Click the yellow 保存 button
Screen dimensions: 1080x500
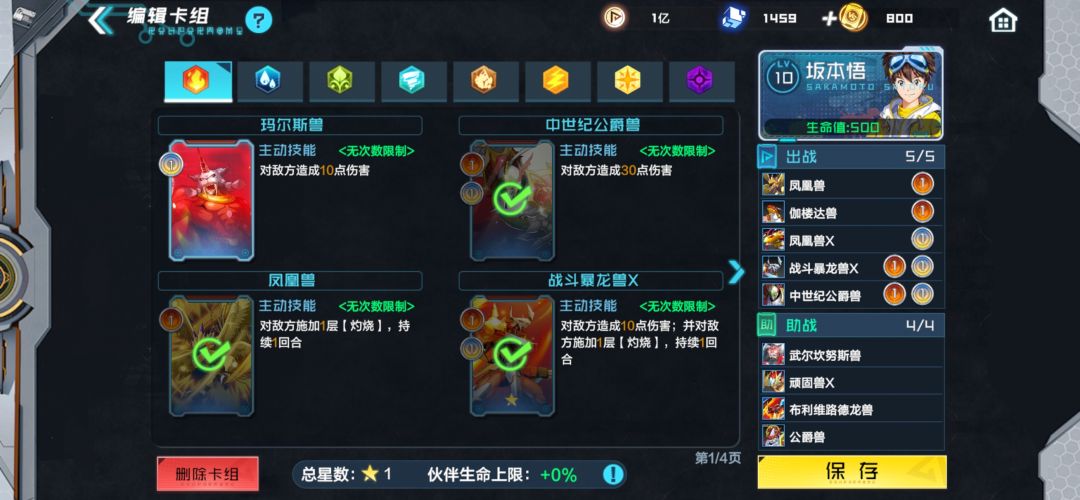pos(852,472)
